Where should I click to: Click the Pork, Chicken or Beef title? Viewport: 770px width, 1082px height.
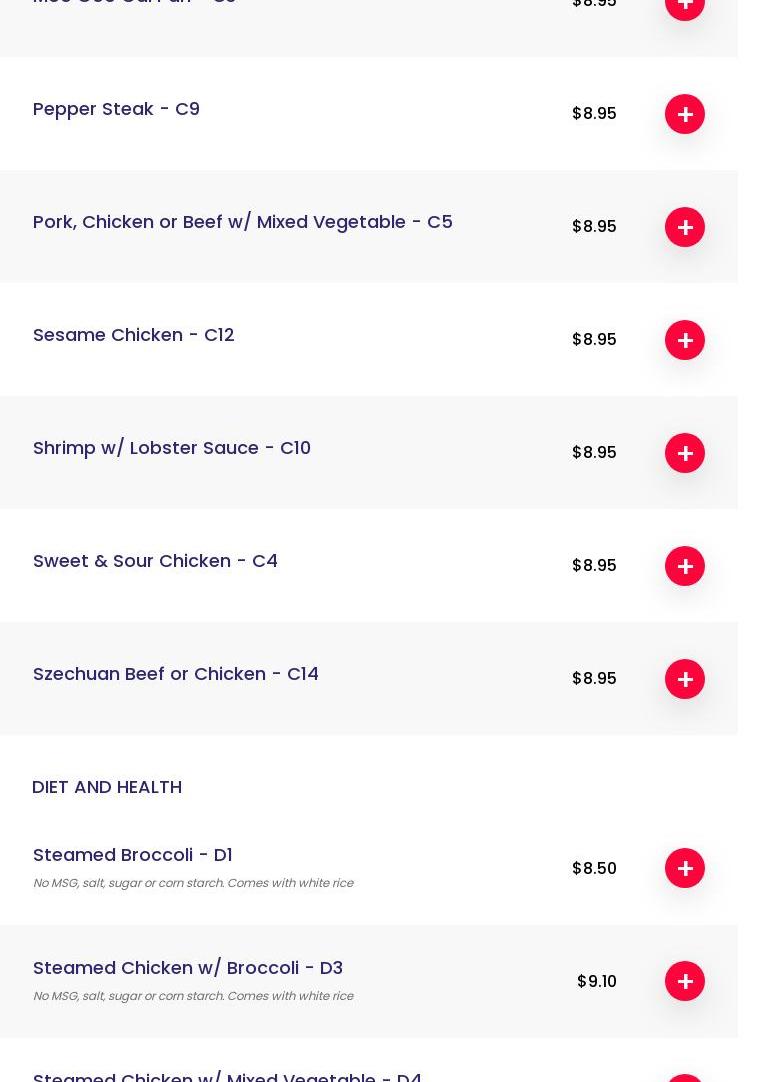tap(242, 222)
